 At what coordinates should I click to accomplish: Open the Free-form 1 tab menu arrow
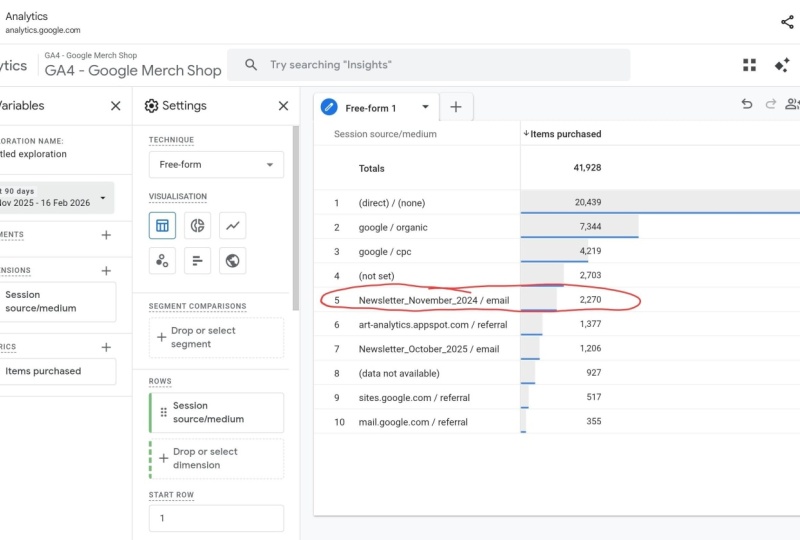425,107
